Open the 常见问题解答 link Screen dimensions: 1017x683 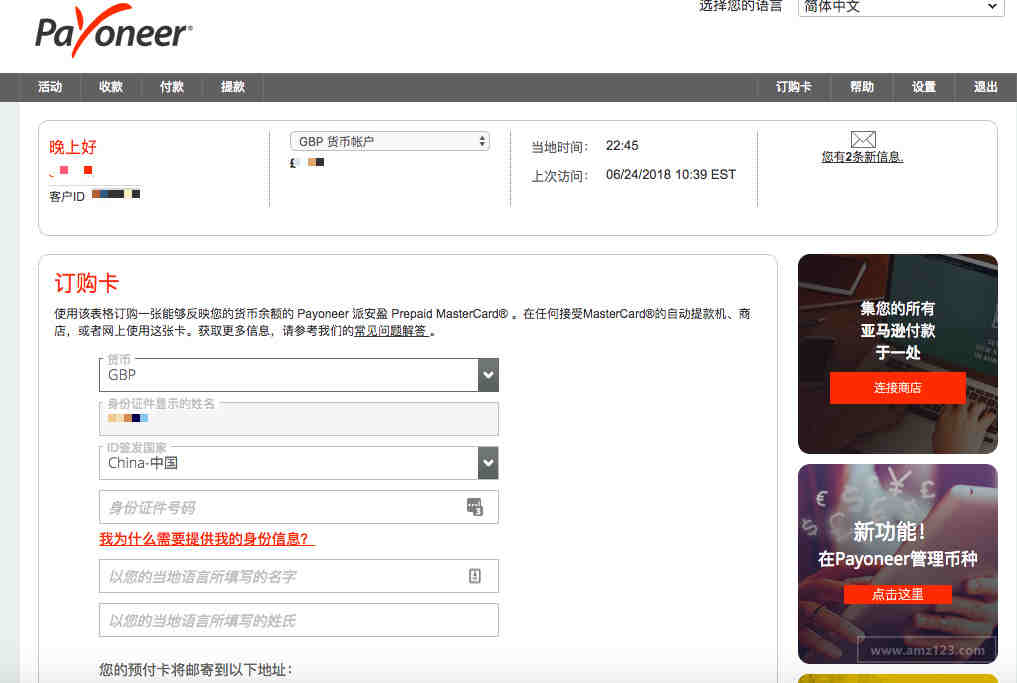391,331
